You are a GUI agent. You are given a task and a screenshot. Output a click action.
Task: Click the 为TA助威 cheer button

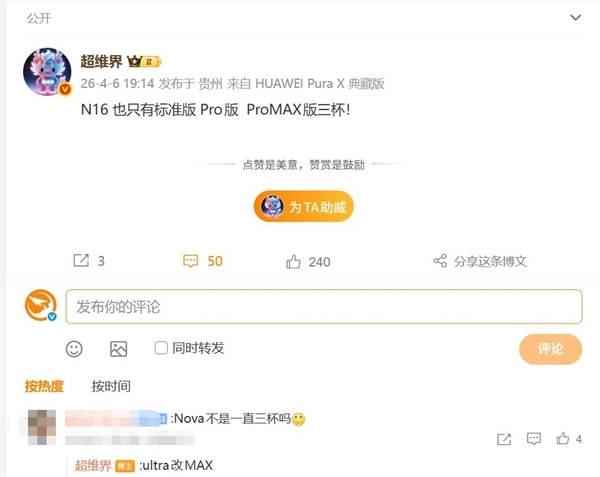pyautogui.click(x=305, y=207)
